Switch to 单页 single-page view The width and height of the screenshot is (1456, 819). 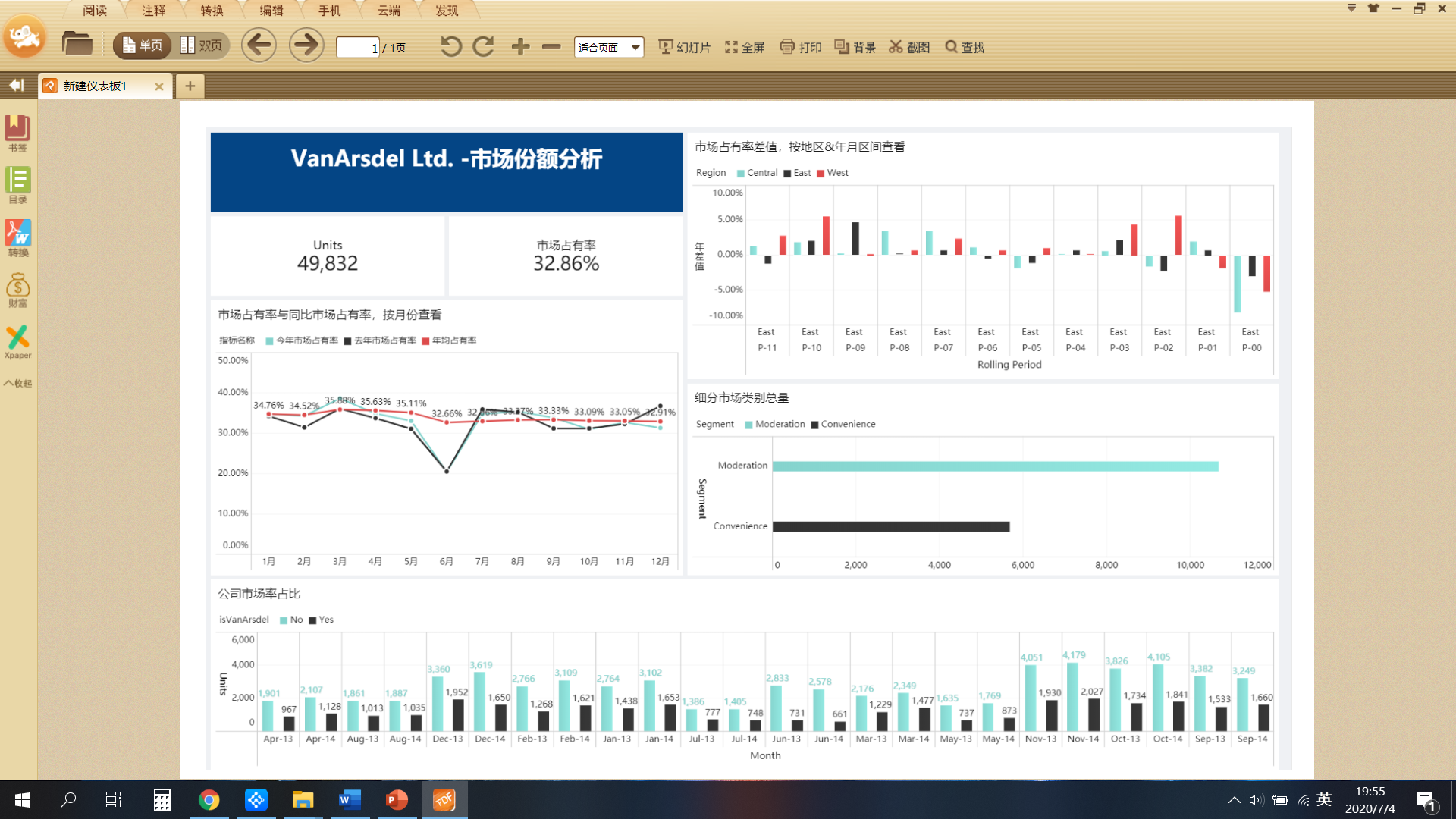(x=142, y=45)
